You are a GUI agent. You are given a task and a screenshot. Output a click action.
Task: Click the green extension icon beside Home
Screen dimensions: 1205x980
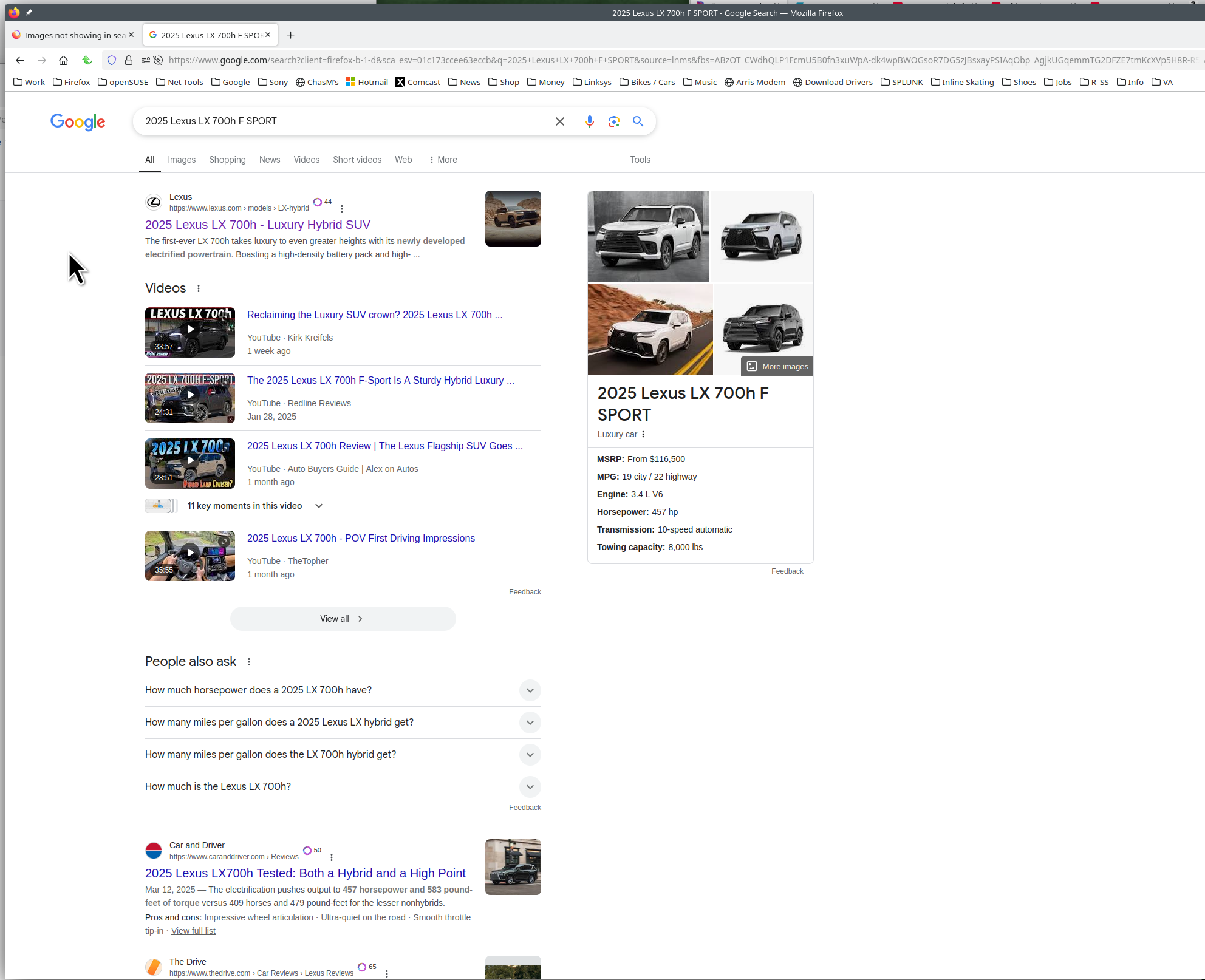pyautogui.click(x=87, y=60)
